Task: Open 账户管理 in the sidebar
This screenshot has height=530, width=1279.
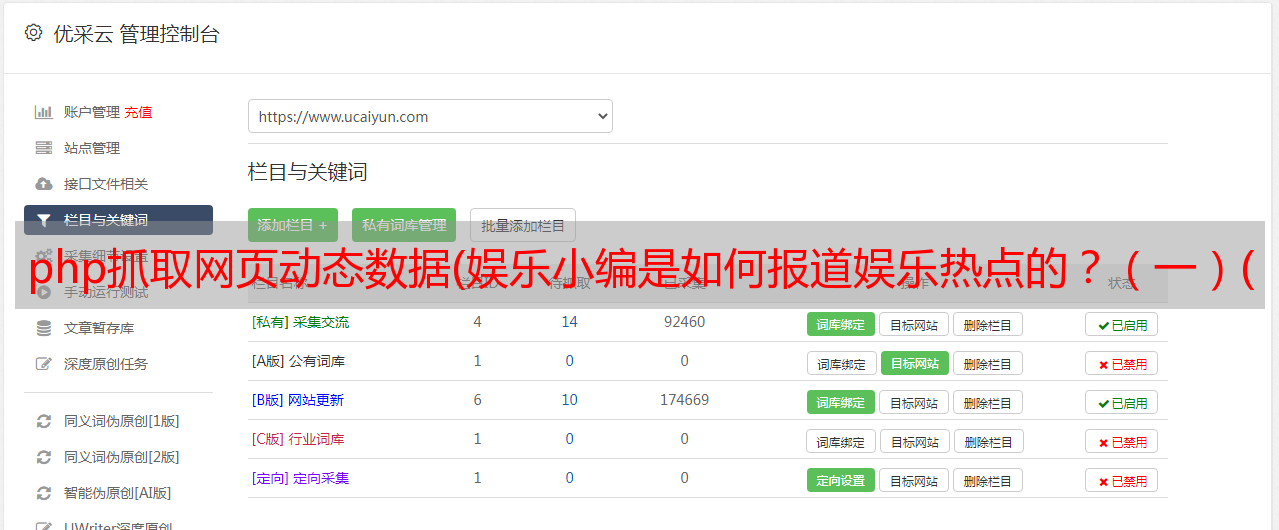Action: [92, 112]
